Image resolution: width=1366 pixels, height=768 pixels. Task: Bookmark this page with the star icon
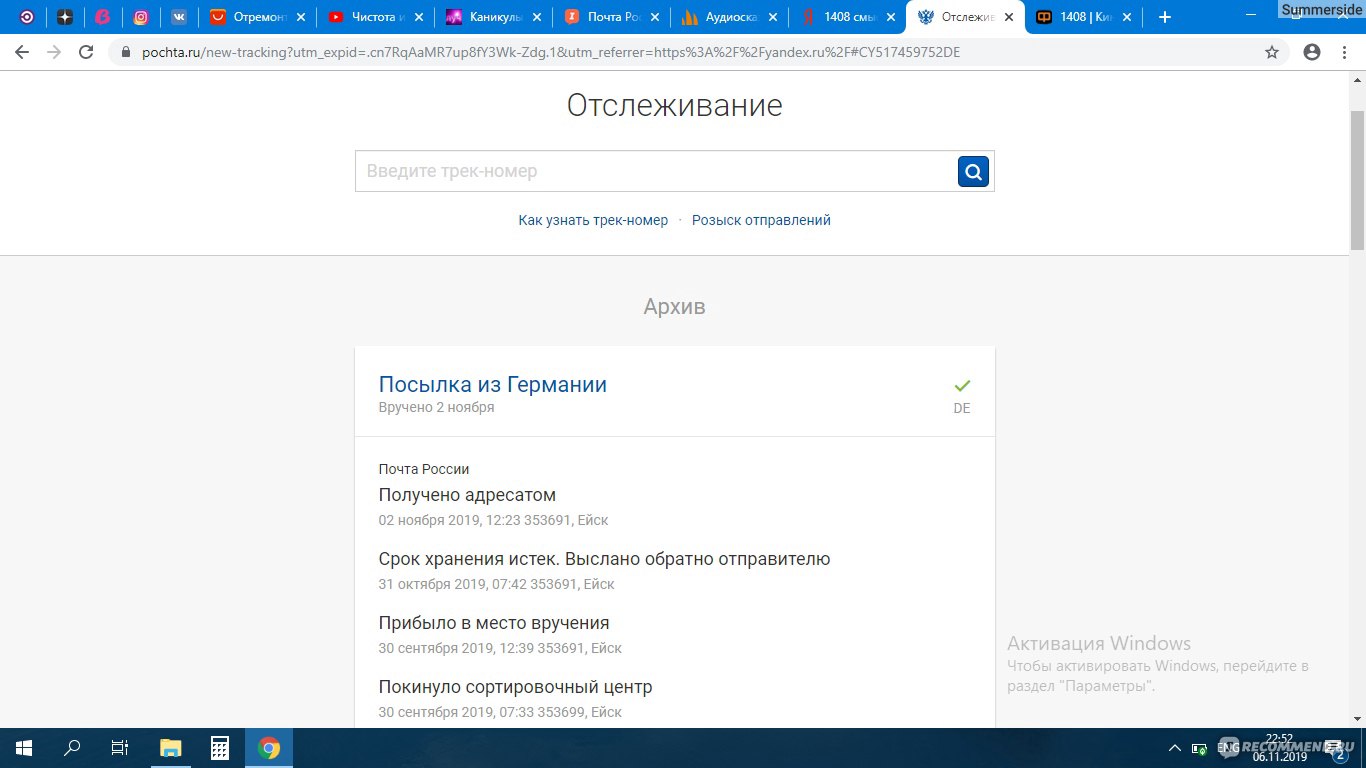(1272, 52)
